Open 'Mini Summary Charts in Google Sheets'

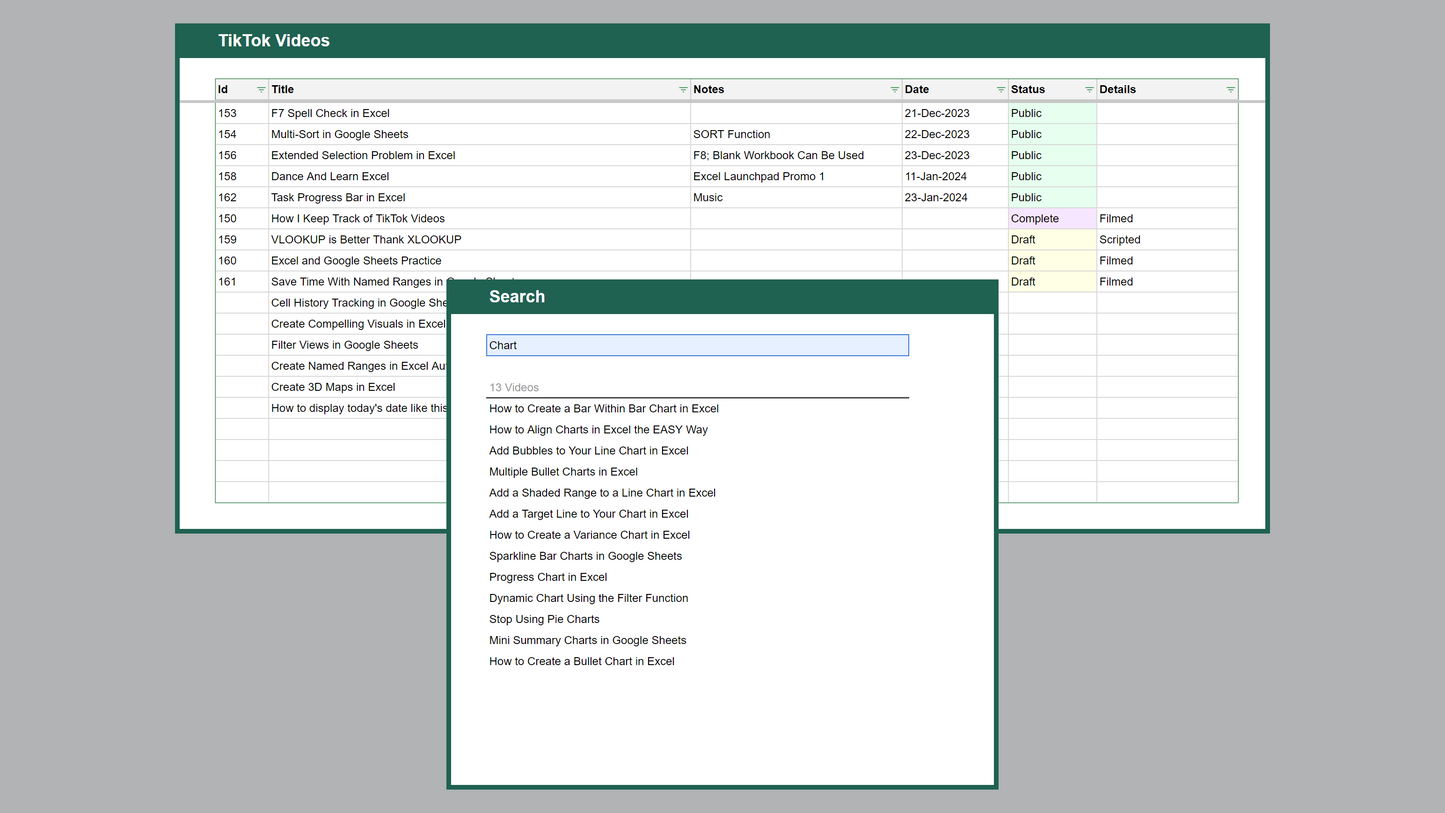[587, 640]
